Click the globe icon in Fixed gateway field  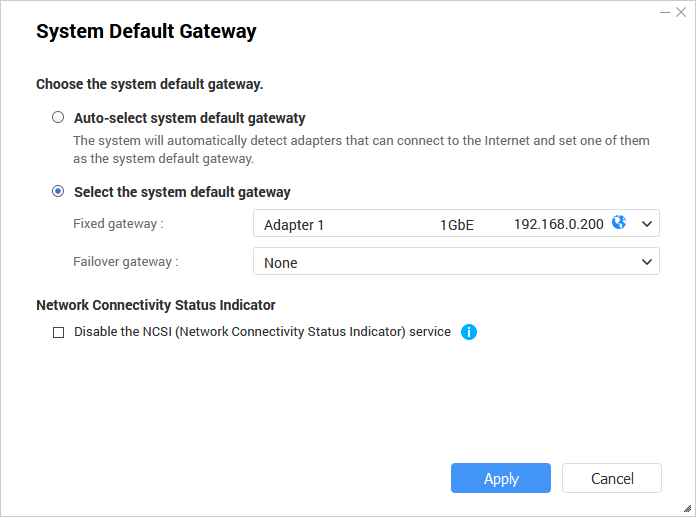coord(619,223)
